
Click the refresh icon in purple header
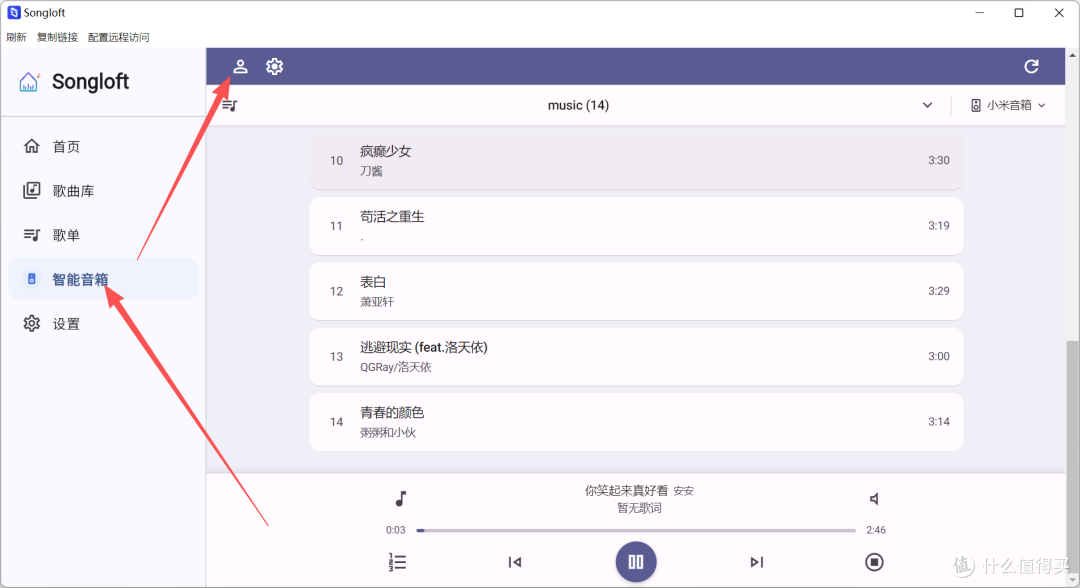pyautogui.click(x=1030, y=66)
